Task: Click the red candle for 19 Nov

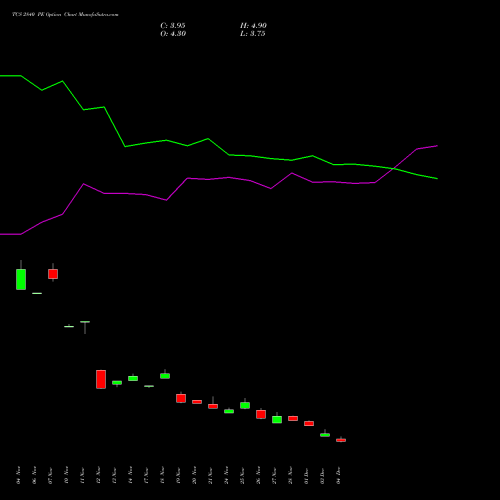Action: [181, 398]
